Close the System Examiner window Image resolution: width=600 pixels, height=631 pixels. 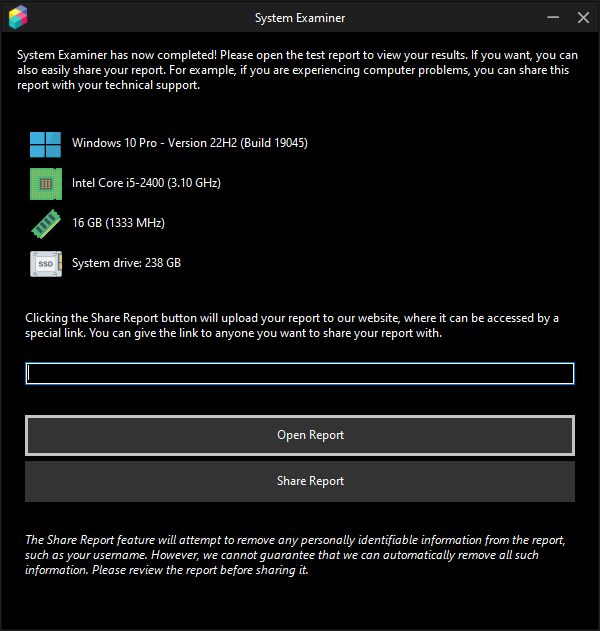(583, 18)
